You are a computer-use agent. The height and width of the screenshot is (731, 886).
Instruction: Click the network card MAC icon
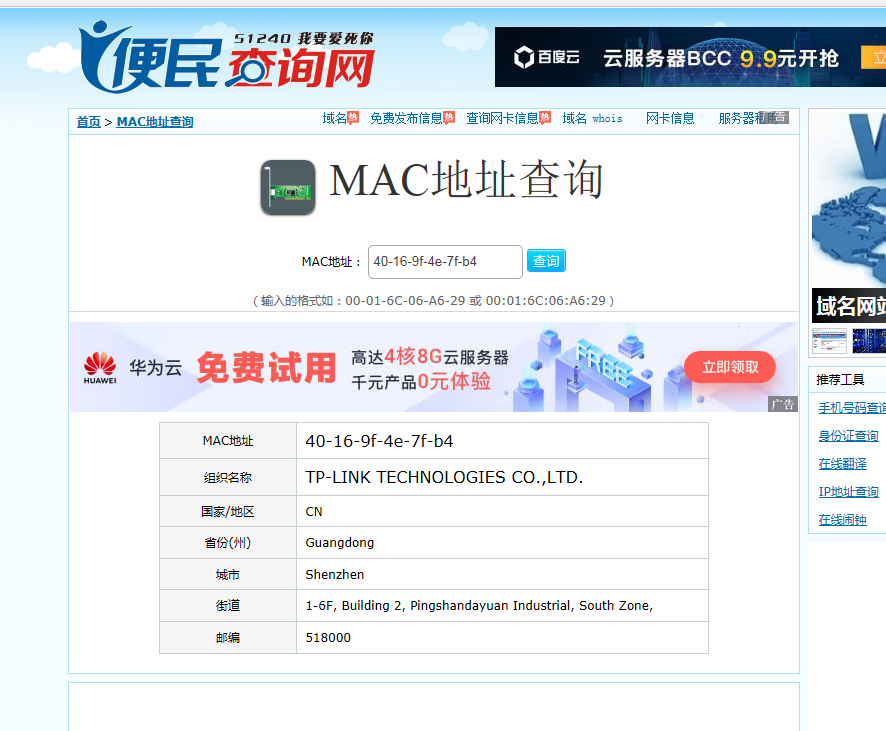tap(288, 188)
